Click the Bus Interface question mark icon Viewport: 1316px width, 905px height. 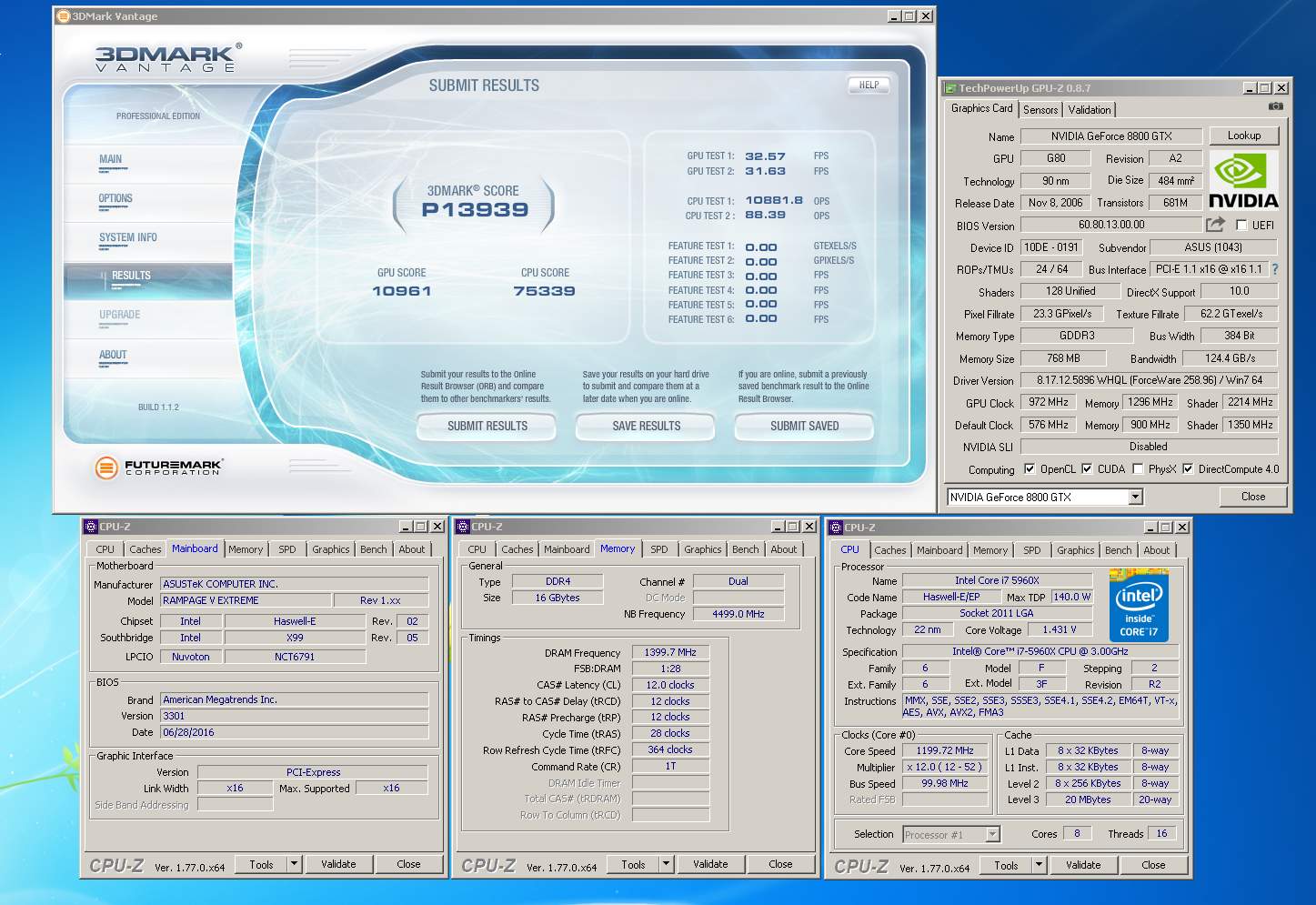pos(1274,269)
